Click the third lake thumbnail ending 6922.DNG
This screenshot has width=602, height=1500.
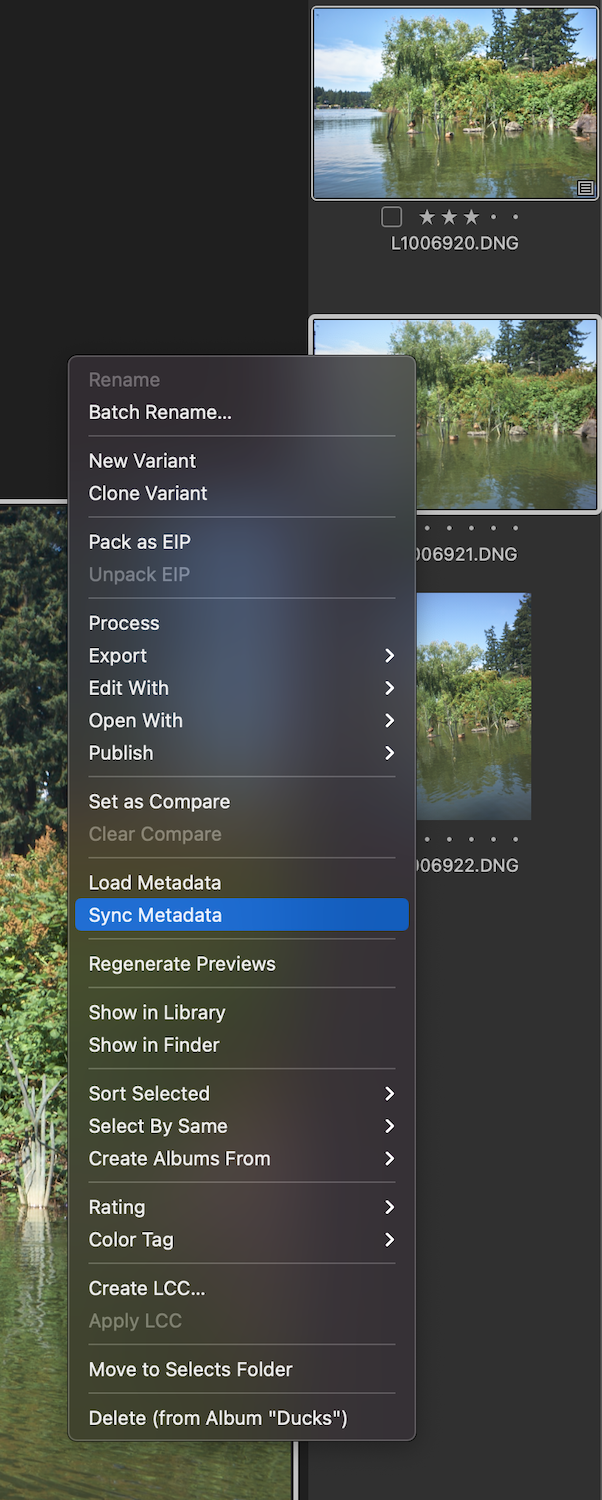[x=474, y=706]
